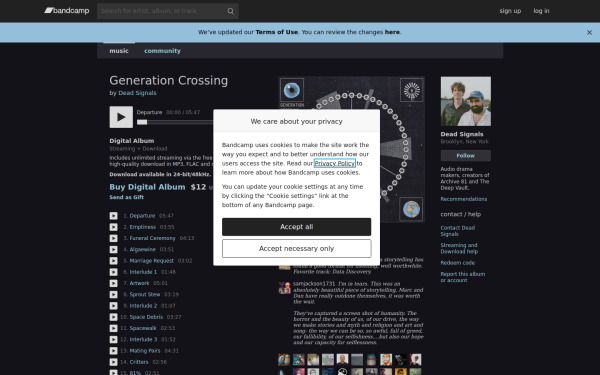Open Recommendations link
This screenshot has height=375, width=600.
pyautogui.click(x=463, y=199)
